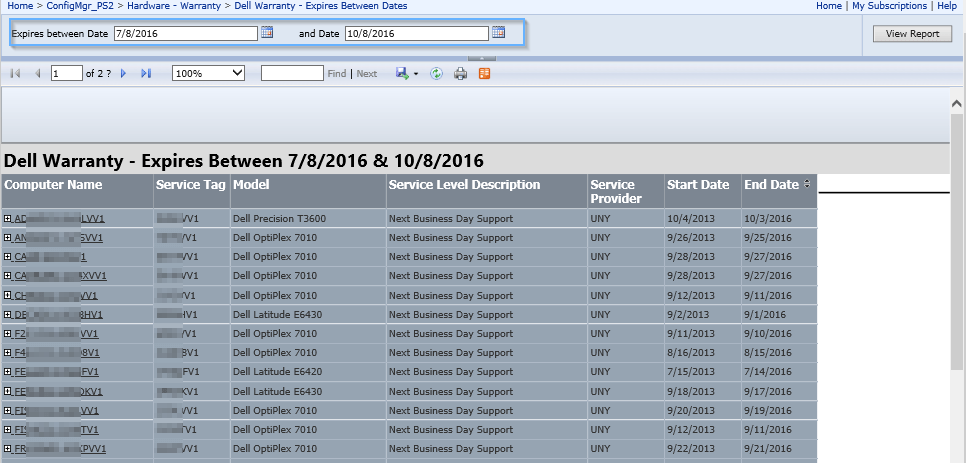Open My Subscriptions

click(889, 6)
